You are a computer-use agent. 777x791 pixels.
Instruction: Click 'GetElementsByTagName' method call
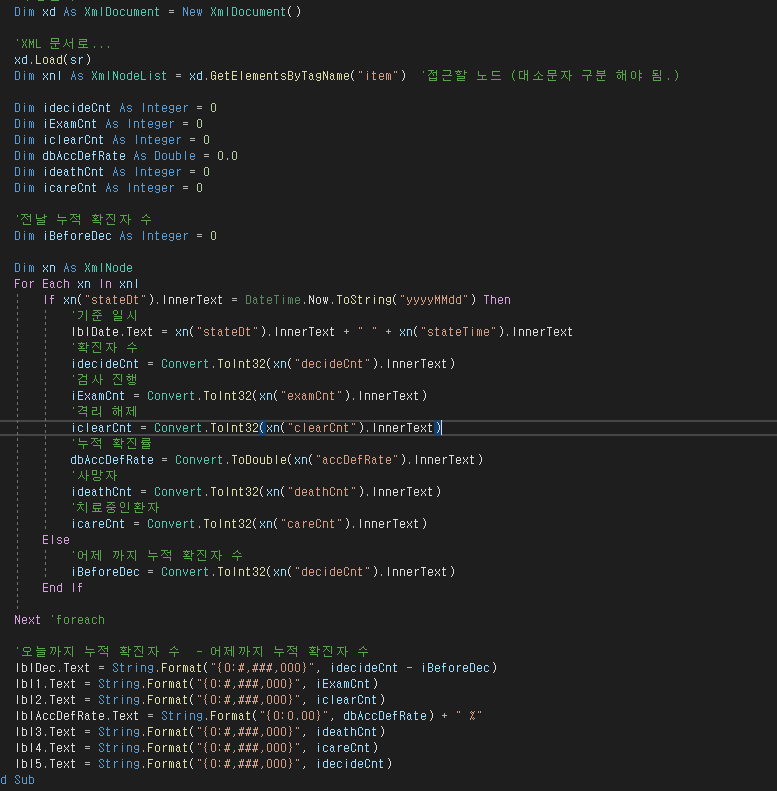(280, 76)
